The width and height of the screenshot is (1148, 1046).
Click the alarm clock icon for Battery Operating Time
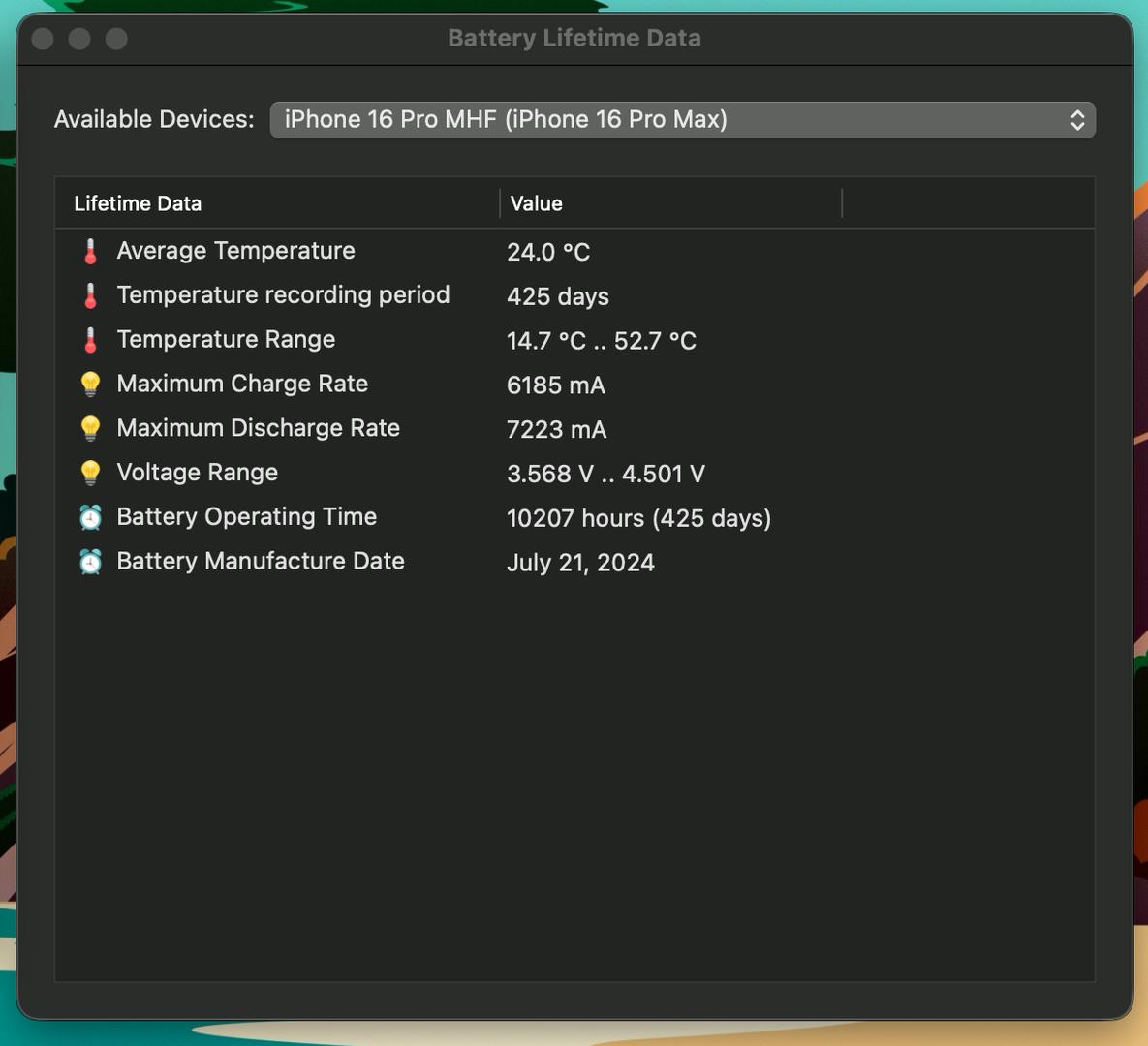[90, 517]
